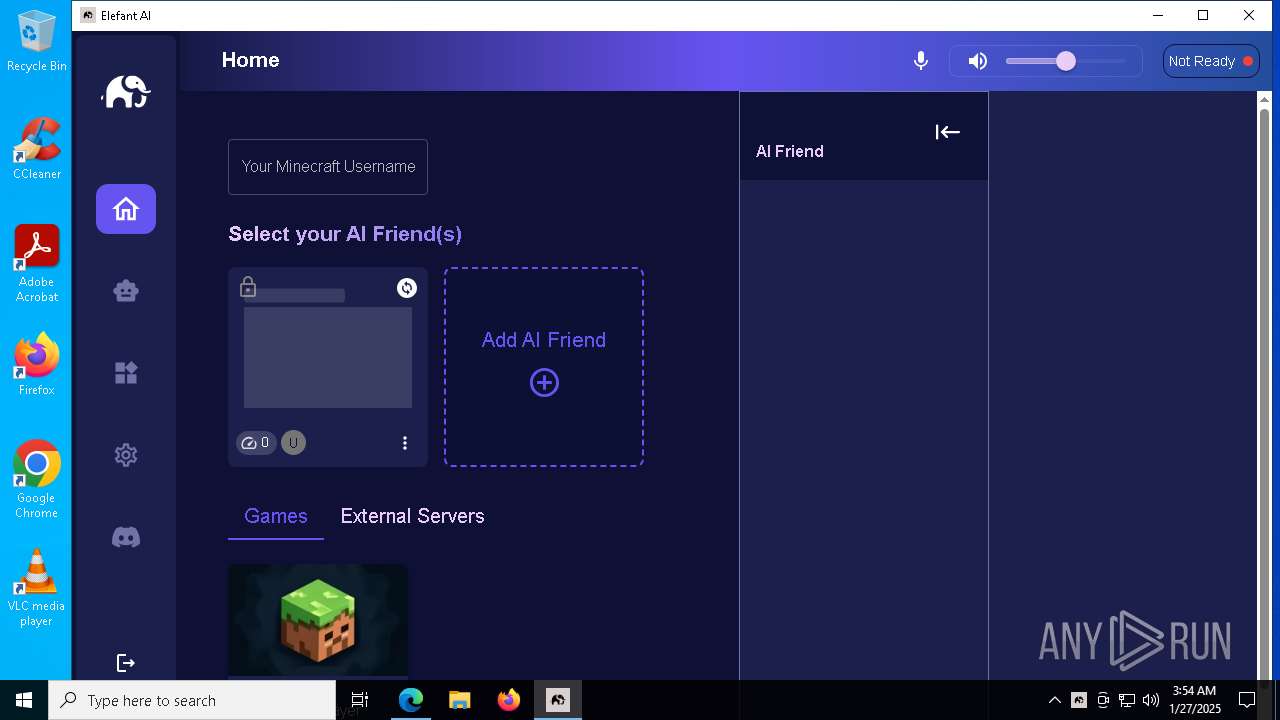Switch to the Games tab
The height and width of the screenshot is (720, 1280).
coord(276,516)
